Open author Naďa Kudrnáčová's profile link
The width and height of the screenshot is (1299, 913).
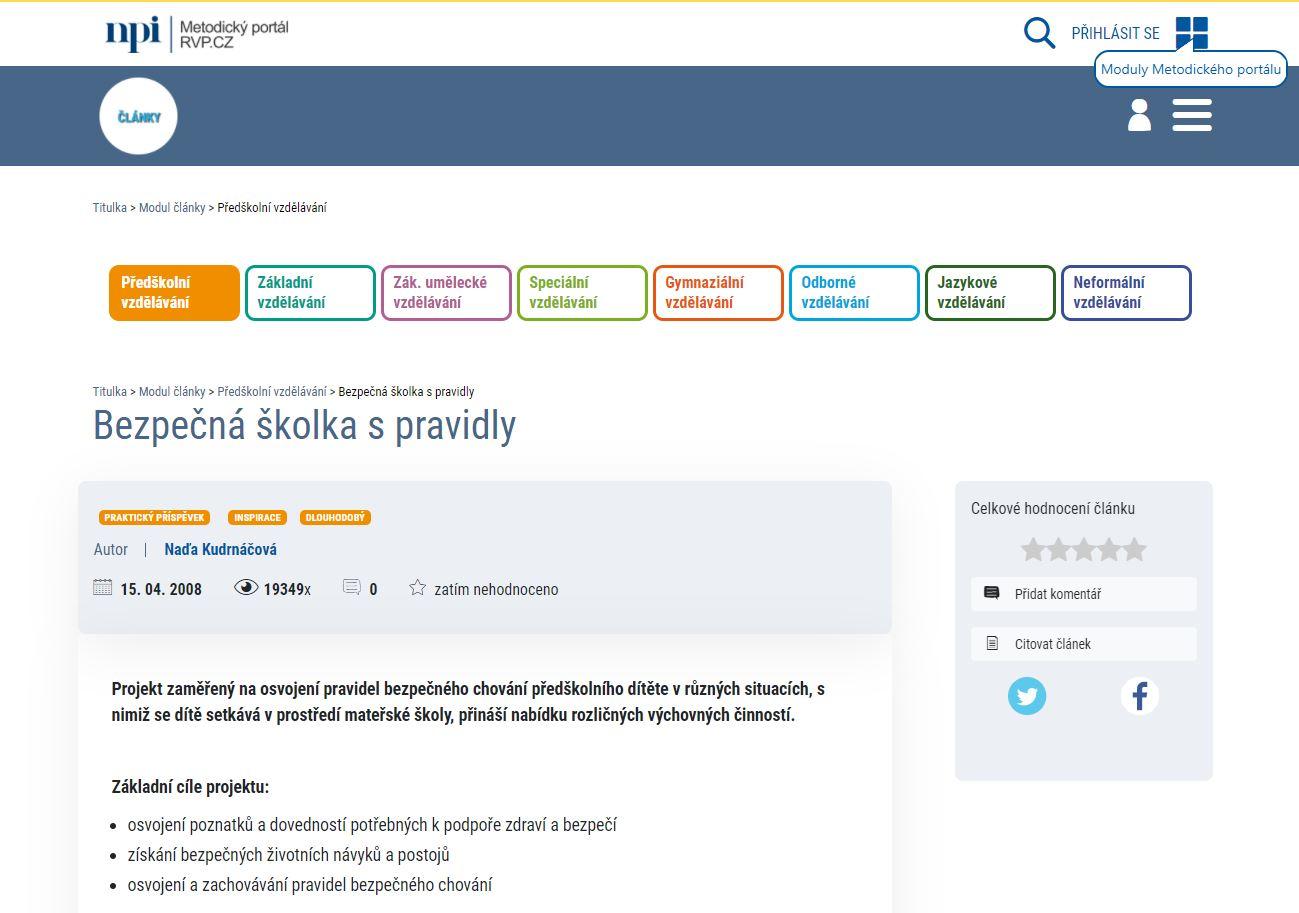[x=220, y=549]
